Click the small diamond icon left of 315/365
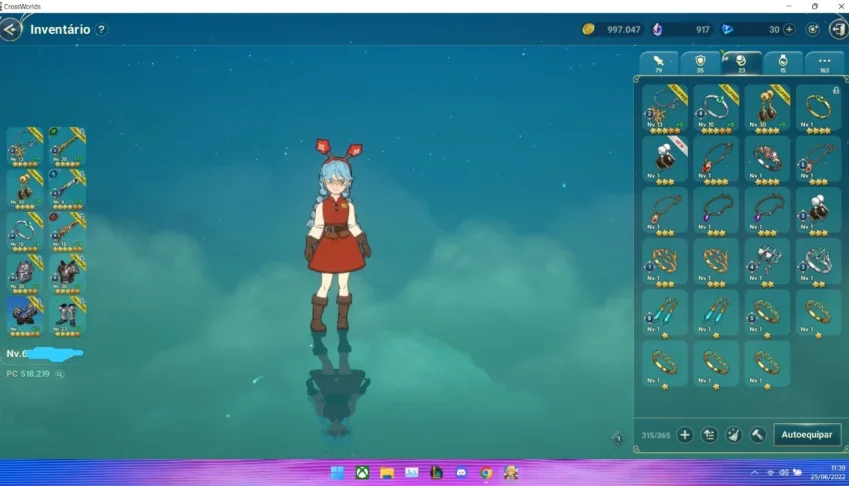The width and height of the screenshot is (849, 486). 618,438
